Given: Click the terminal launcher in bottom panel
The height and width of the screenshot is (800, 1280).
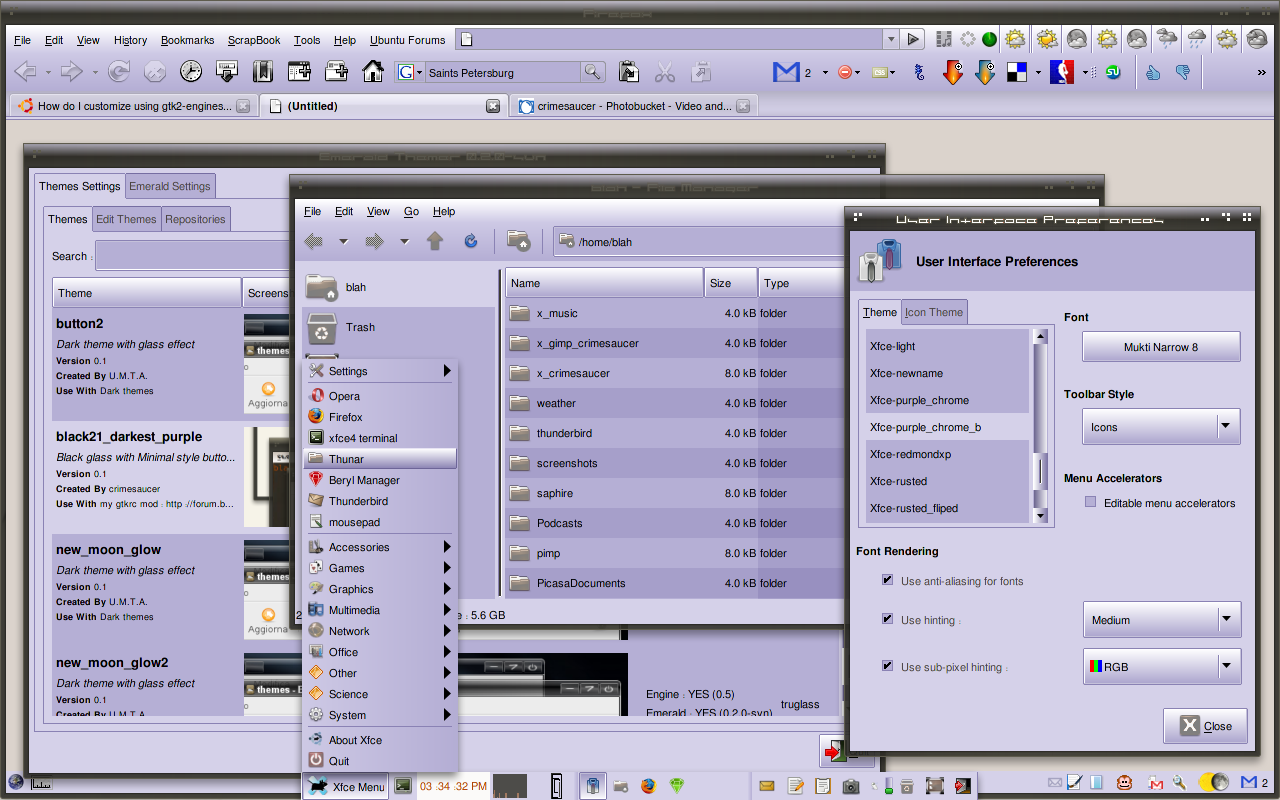Looking at the screenshot, I should tap(403, 786).
